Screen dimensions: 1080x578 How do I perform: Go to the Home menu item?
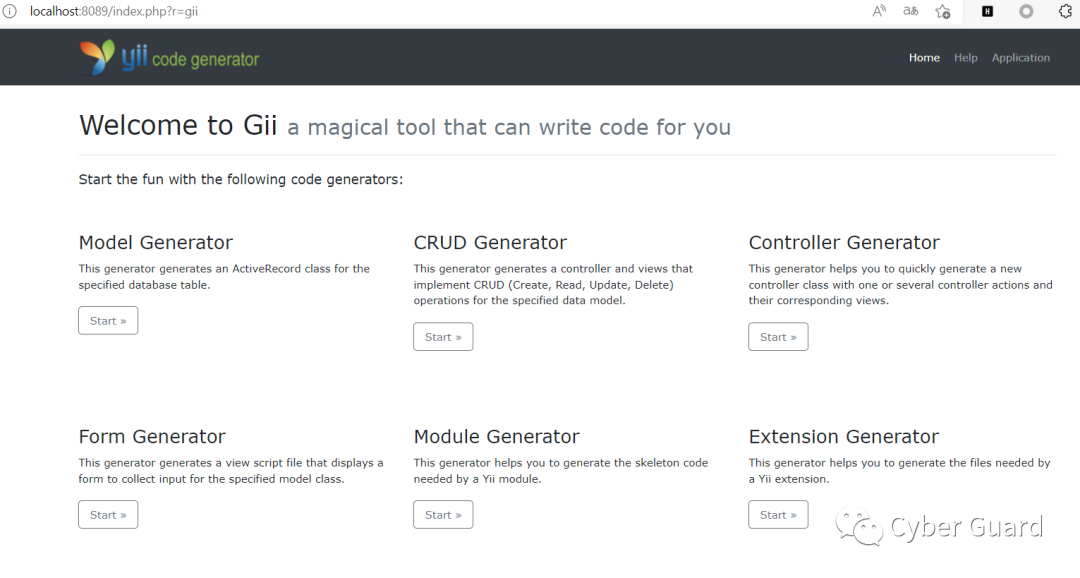coord(924,58)
